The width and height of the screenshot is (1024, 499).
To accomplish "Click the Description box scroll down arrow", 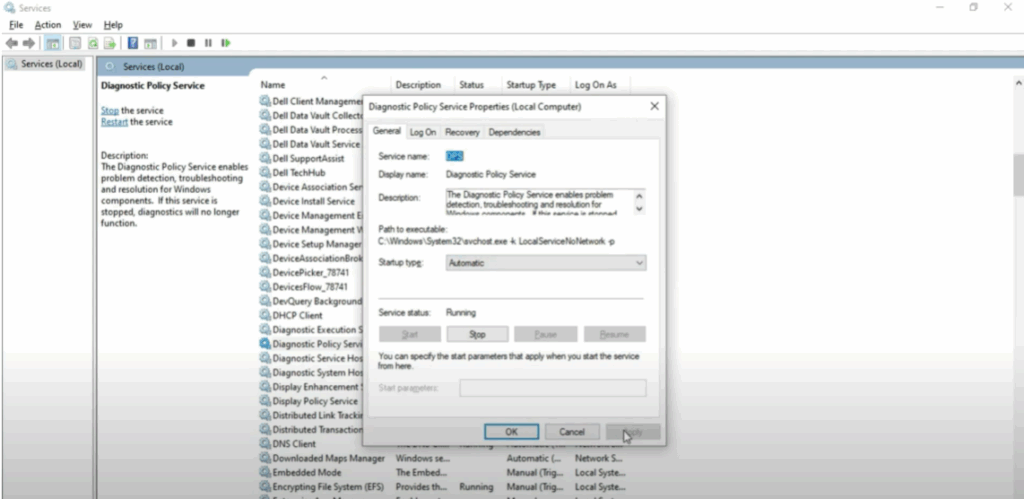I will [639, 209].
